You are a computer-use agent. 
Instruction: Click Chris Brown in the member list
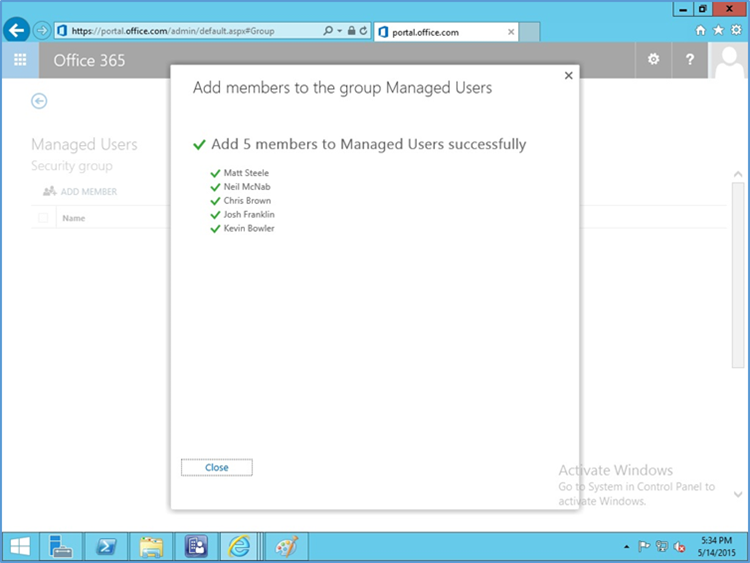(x=247, y=200)
